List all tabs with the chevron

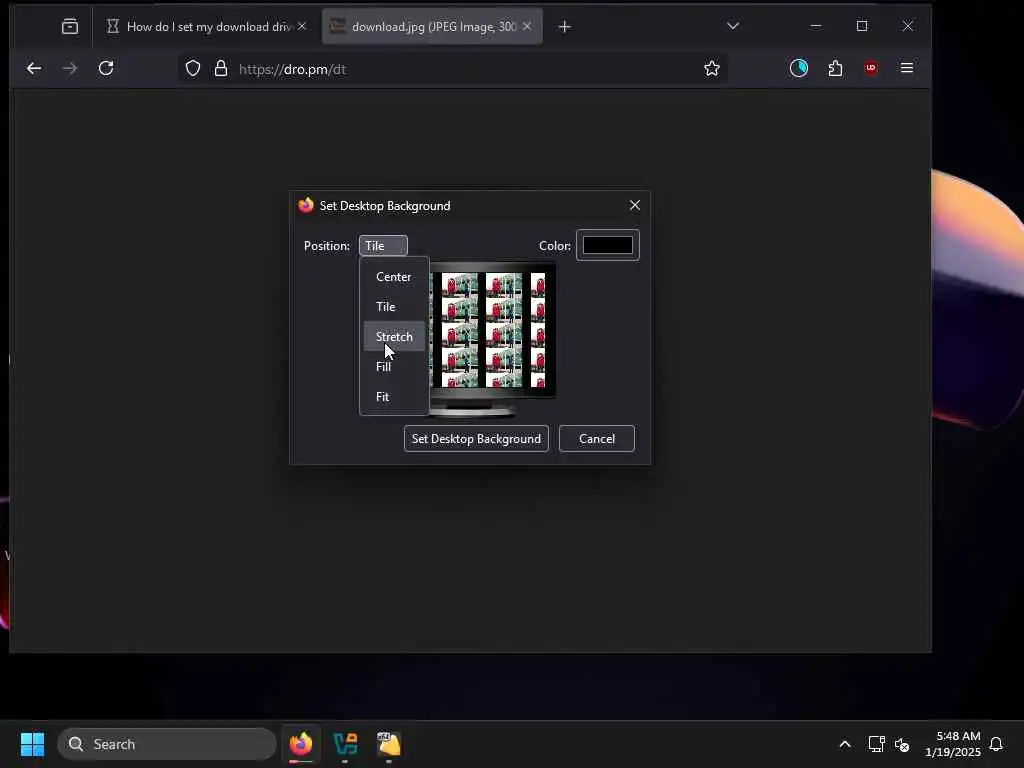pos(733,26)
